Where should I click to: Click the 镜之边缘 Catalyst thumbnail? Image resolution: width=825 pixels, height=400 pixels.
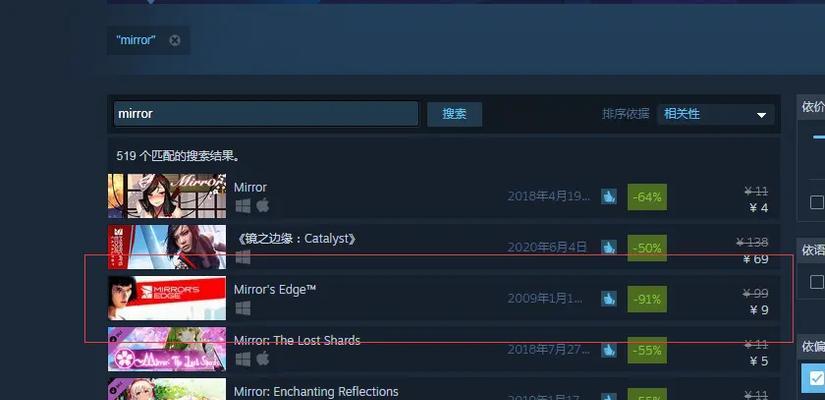(x=167, y=247)
